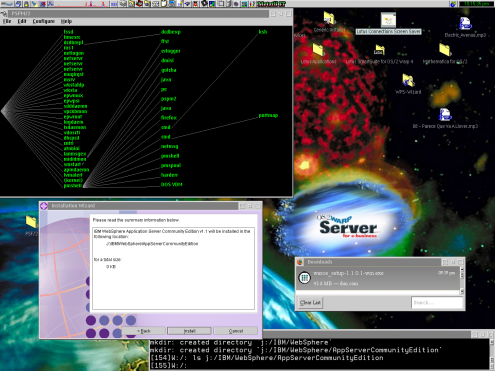The width and height of the screenshot is (495, 371).
Task: Click the PSPM/2 window system icon
Action: pyautogui.click(x=4, y=14)
